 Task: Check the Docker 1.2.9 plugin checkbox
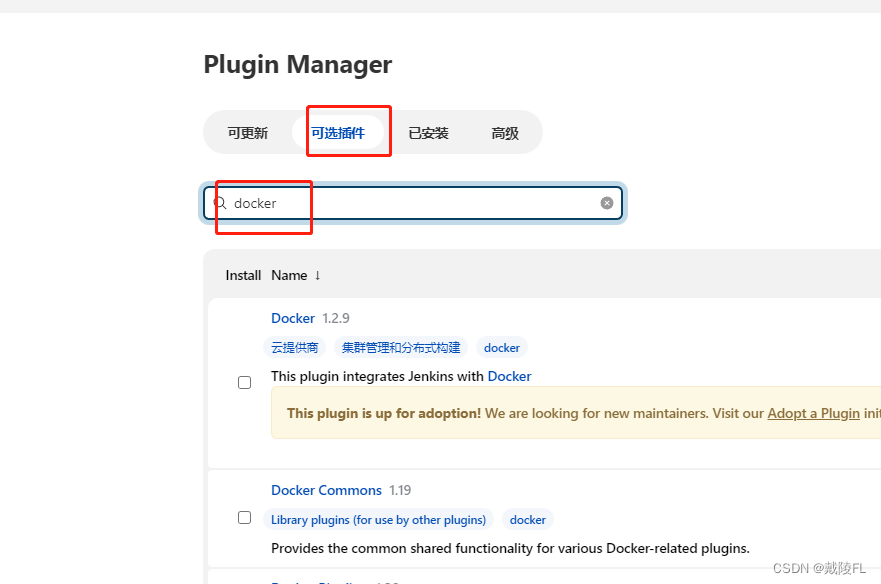(244, 382)
